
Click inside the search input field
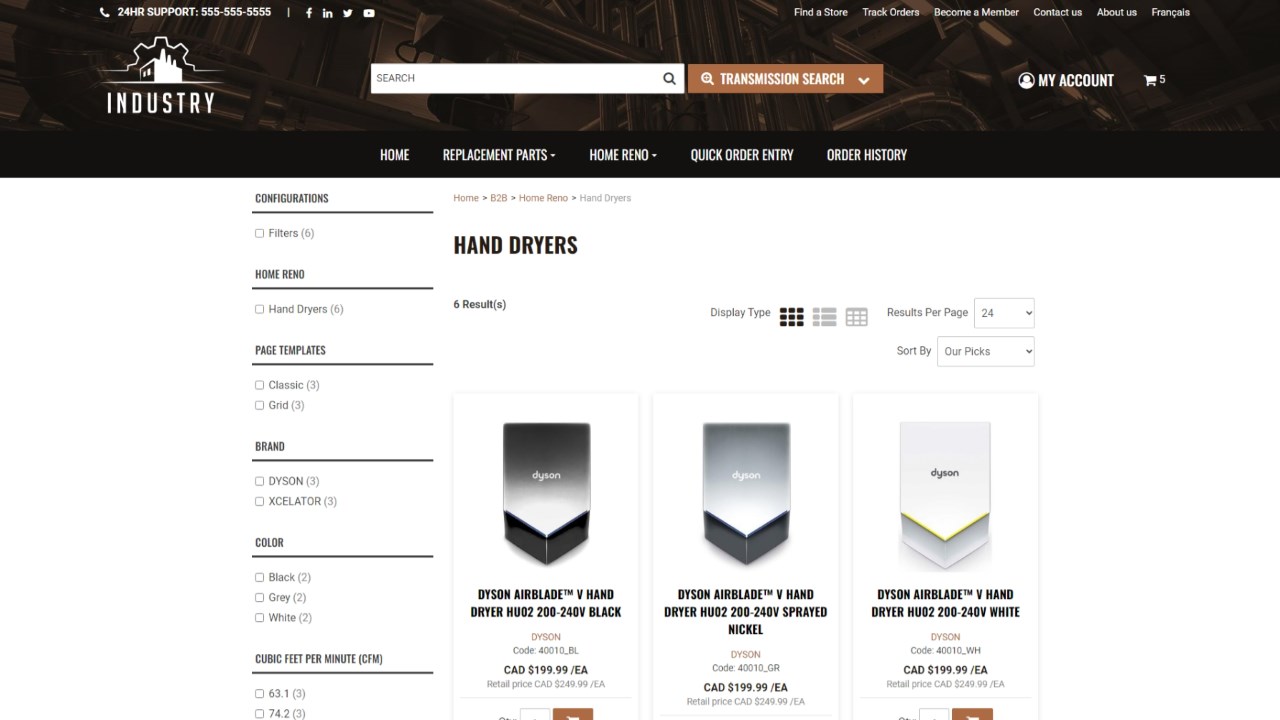click(x=514, y=78)
